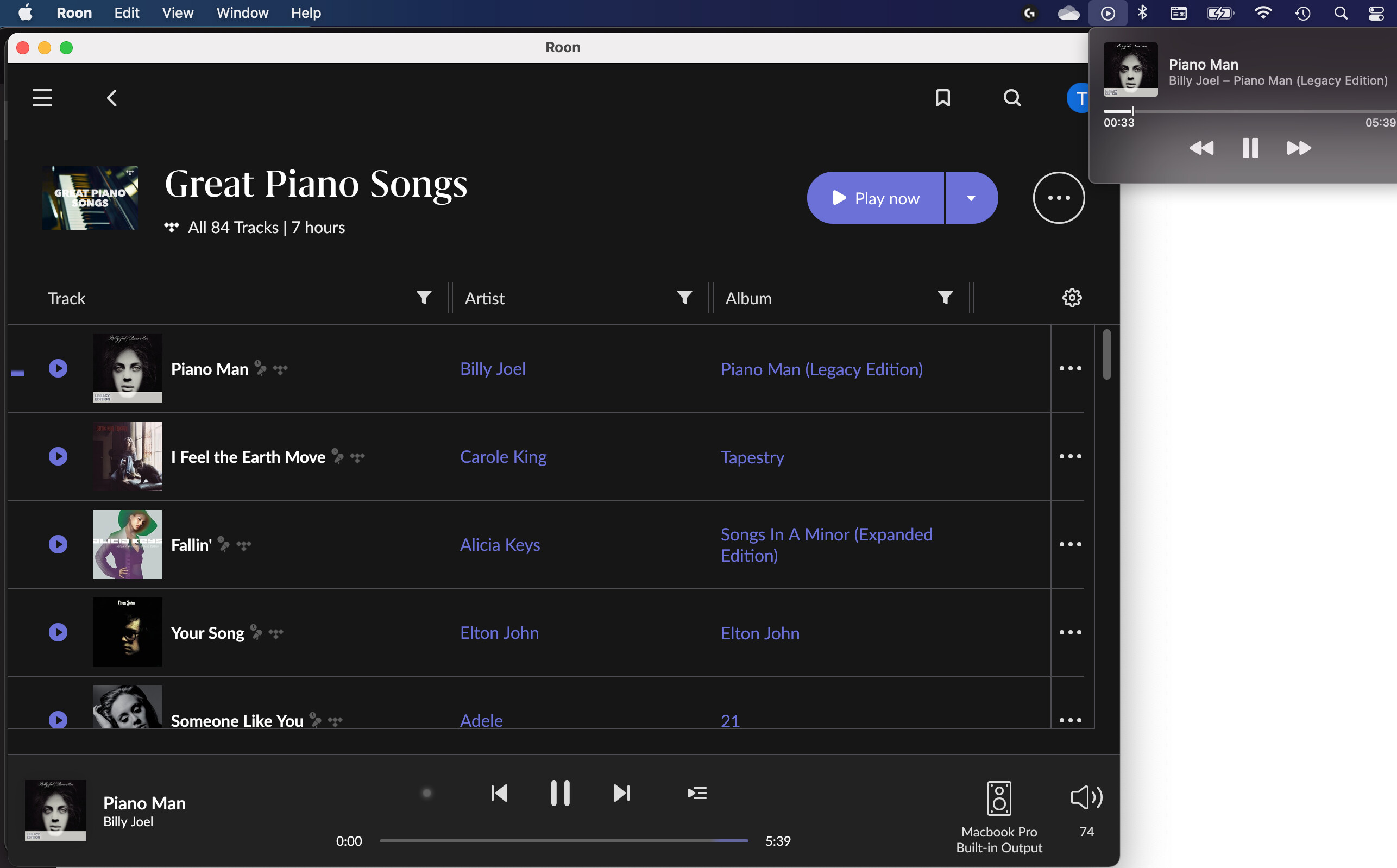
Task: Open the Piano Man artwork in footer
Action: tap(55, 809)
